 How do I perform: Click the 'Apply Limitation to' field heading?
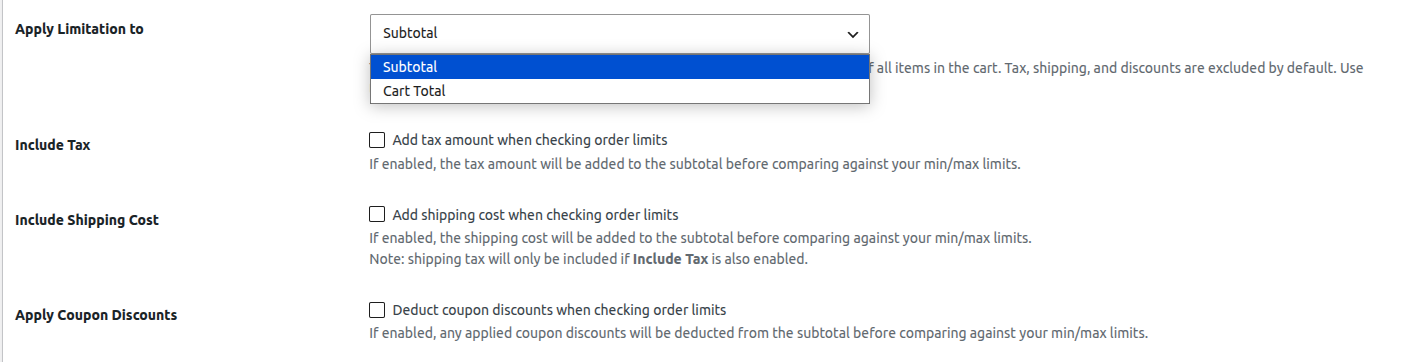[79, 29]
